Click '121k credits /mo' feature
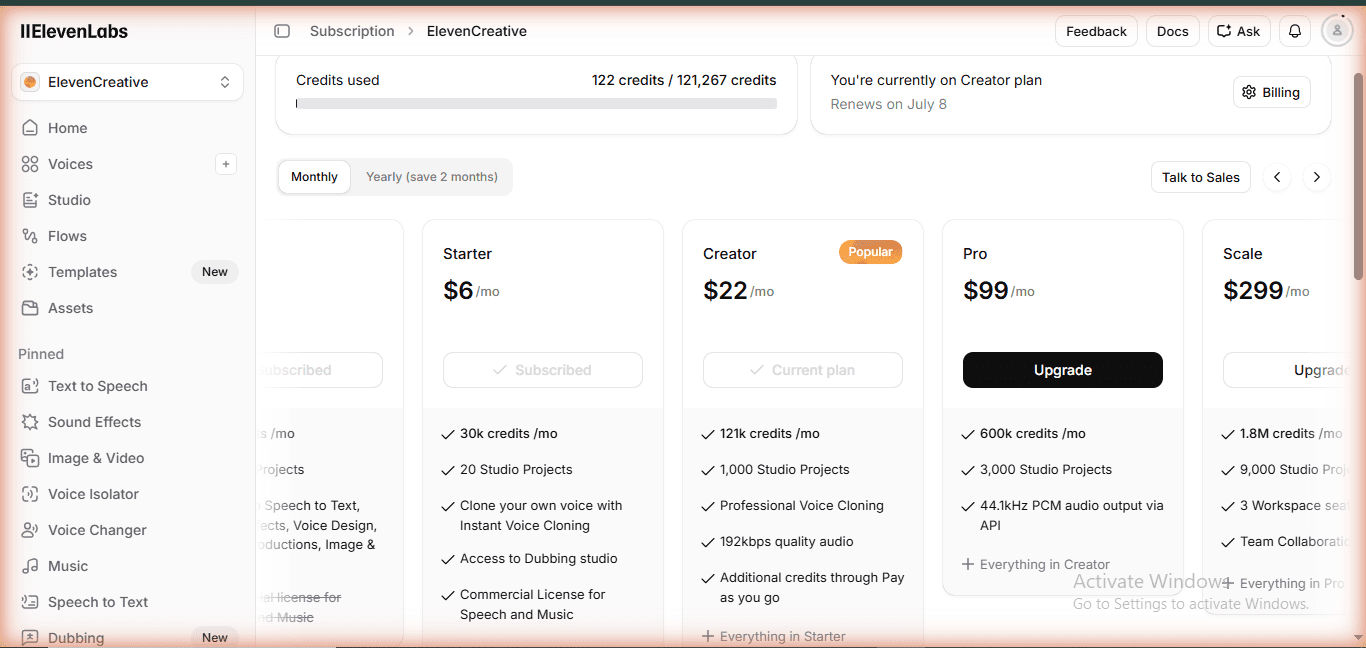1366x648 pixels. [770, 434]
